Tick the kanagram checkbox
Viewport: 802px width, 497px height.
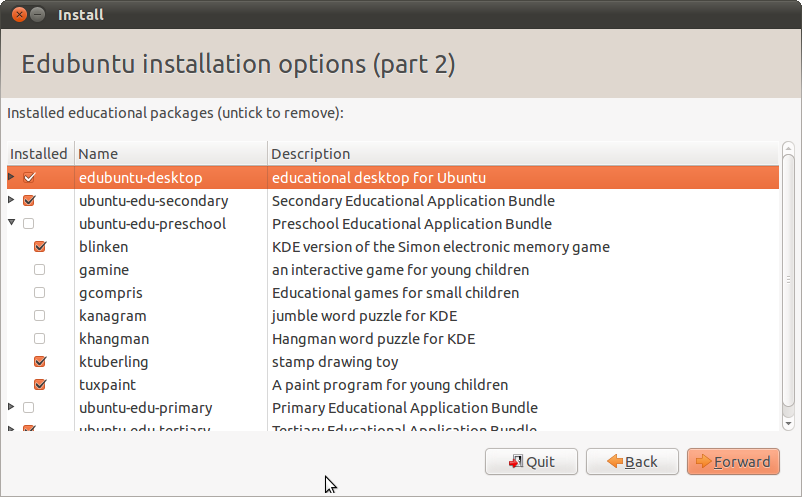[x=39, y=315]
